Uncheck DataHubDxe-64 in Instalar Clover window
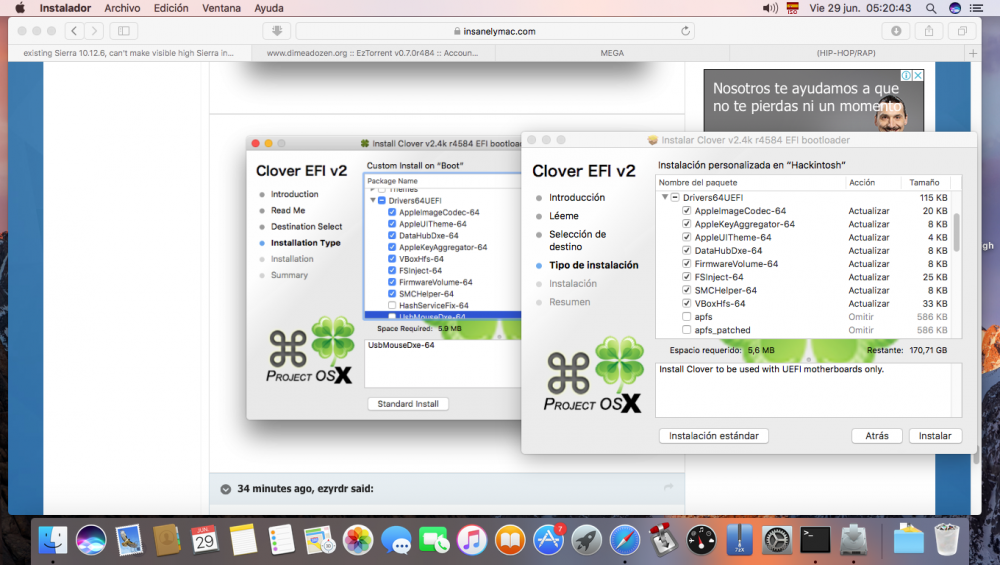1000x565 pixels. click(x=686, y=251)
